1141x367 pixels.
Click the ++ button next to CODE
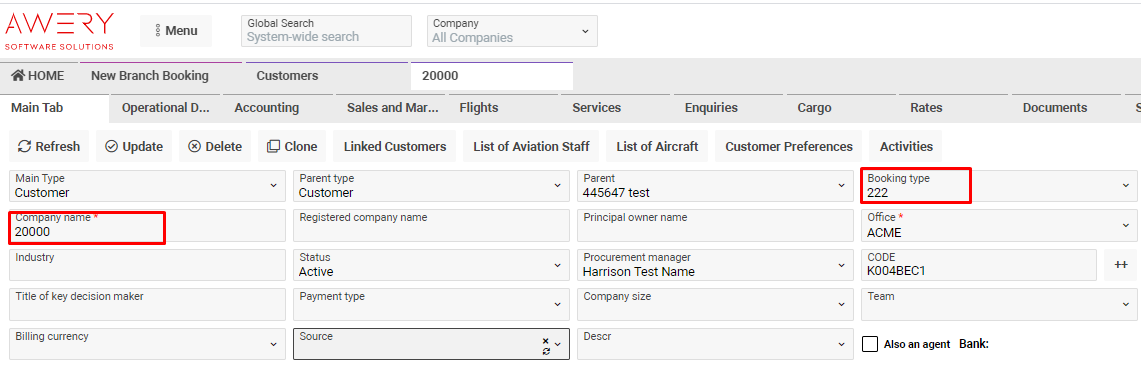coord(1121,265)
